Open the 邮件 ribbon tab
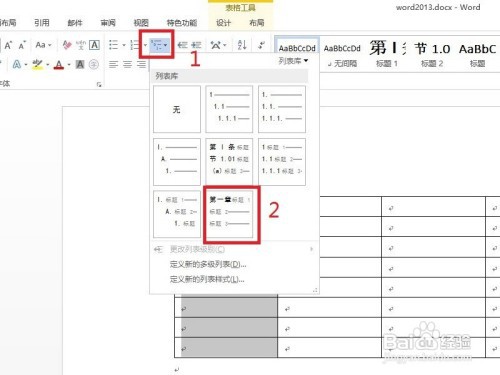Viewport: 500px width, 375px height. tap(75, 23)
